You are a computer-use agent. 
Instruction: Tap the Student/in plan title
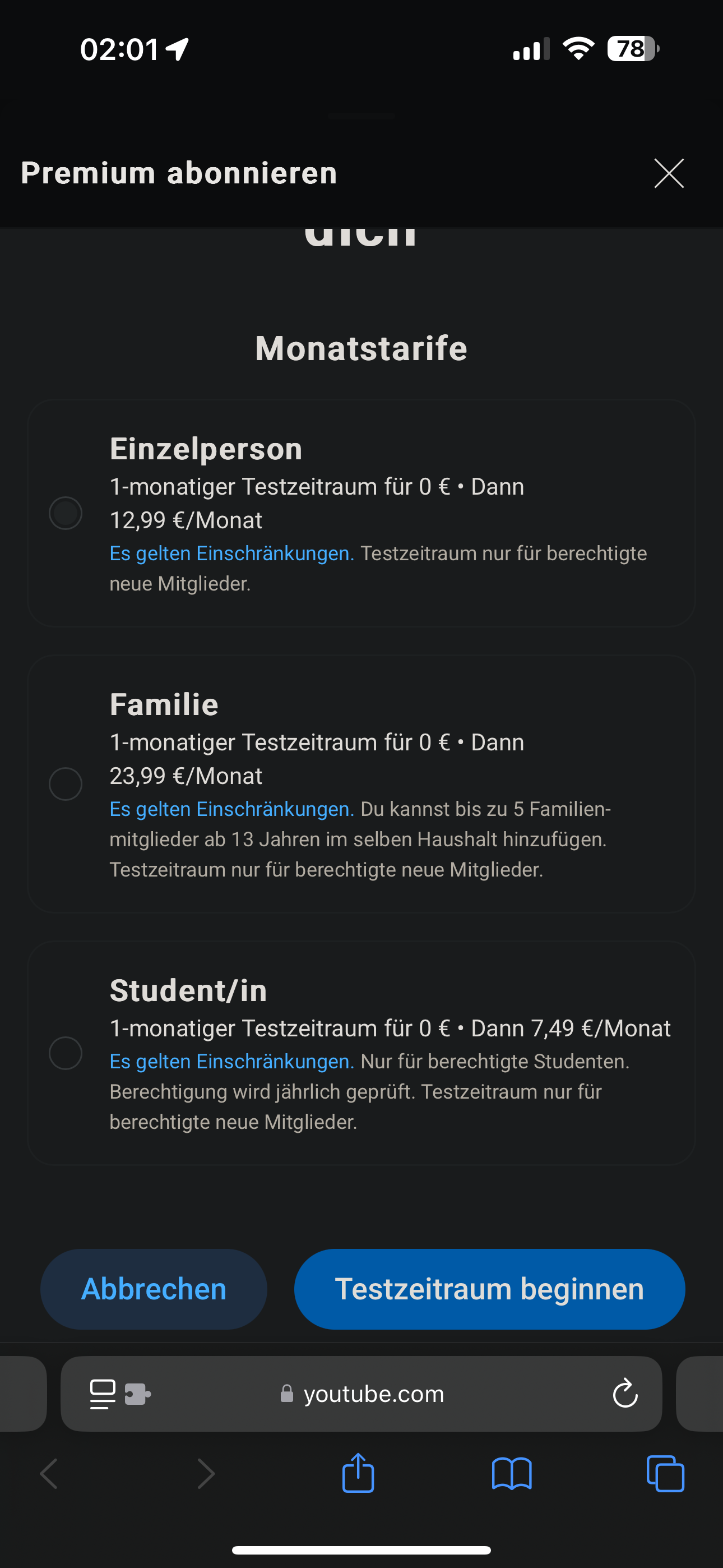click(188, 990)
